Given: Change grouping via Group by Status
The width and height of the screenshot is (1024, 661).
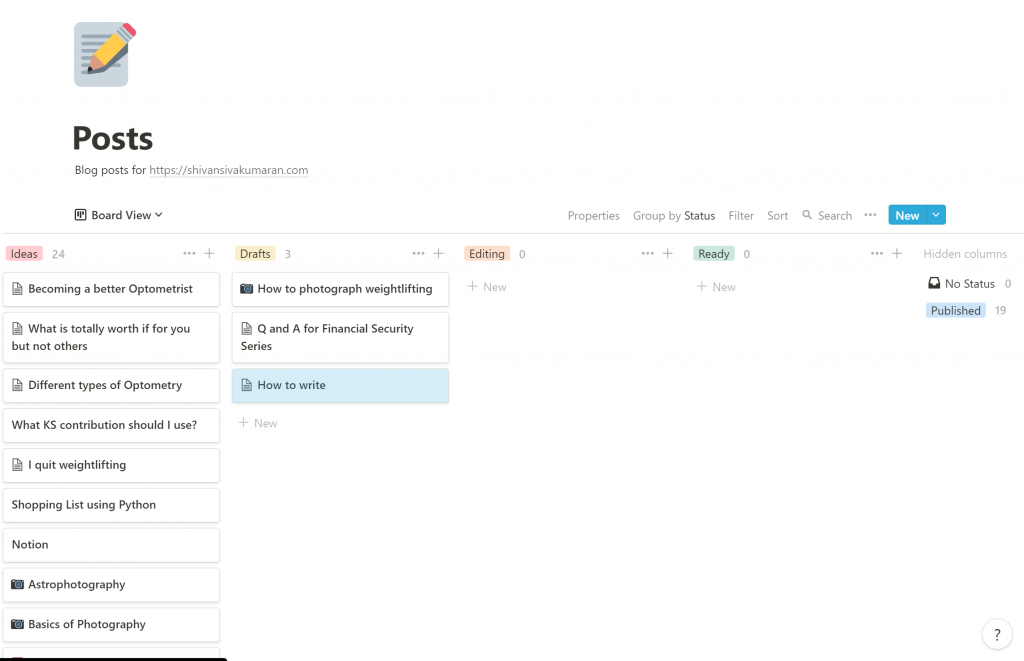Looking at the screenshot, I should coord(674,215).
